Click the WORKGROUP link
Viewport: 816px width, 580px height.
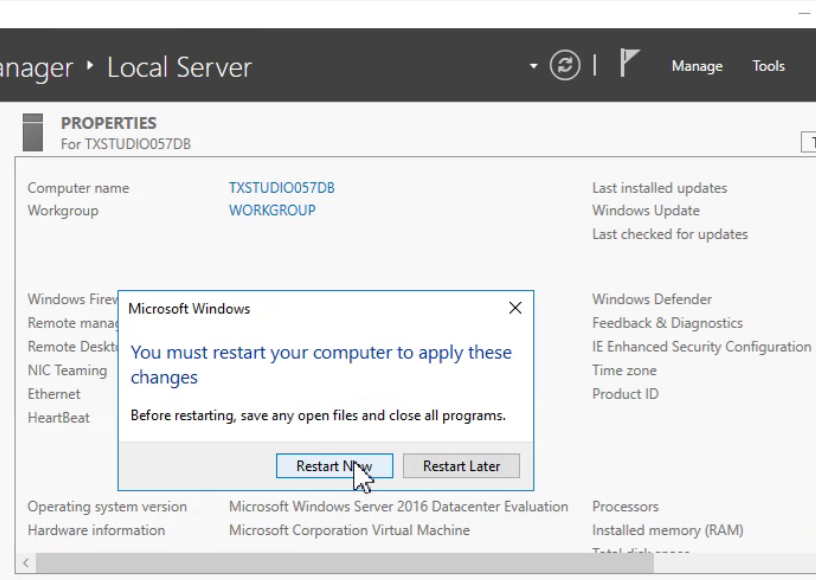tap(272, 210)
